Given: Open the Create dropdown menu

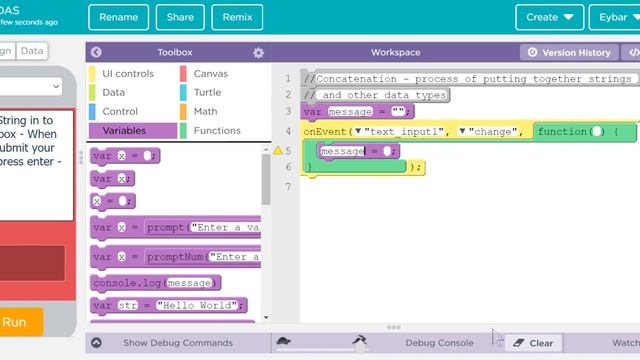Looking at the screenshot, I should [549, 17].
